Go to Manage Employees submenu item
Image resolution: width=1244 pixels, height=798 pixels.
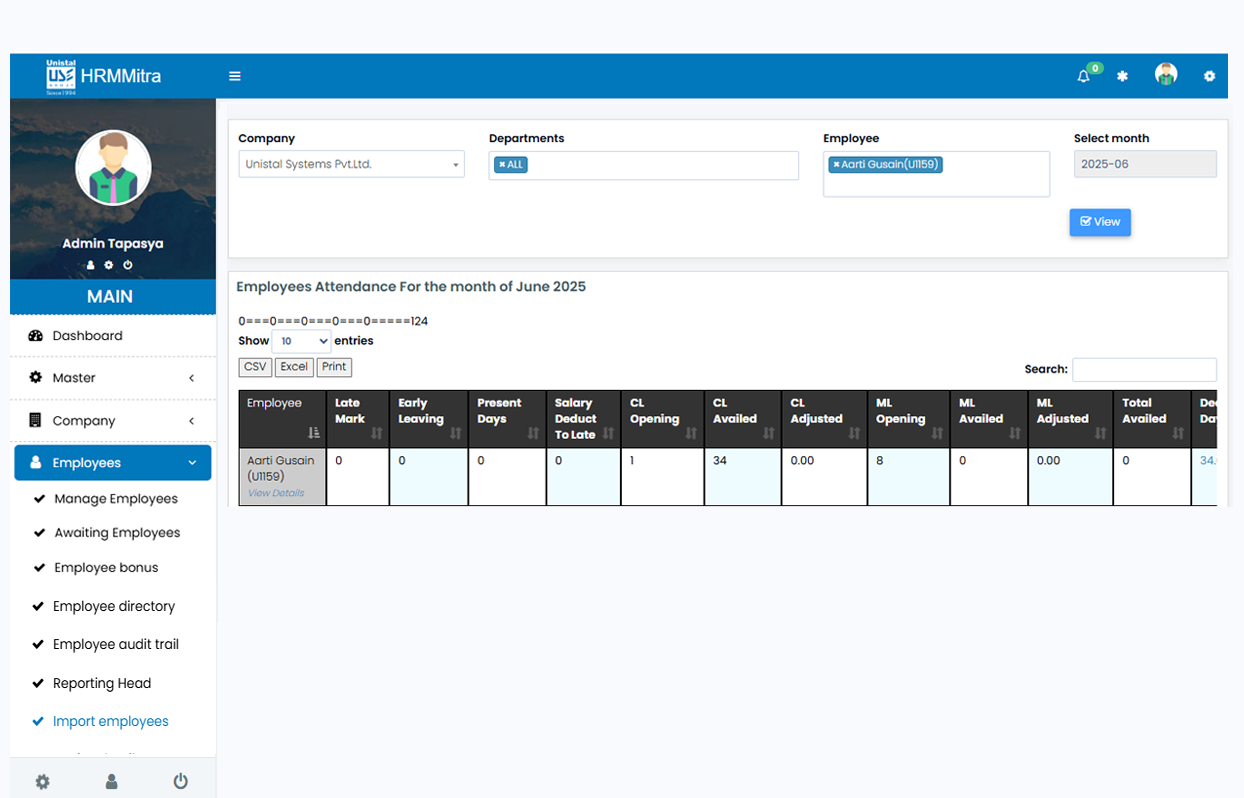click(116, 499)
